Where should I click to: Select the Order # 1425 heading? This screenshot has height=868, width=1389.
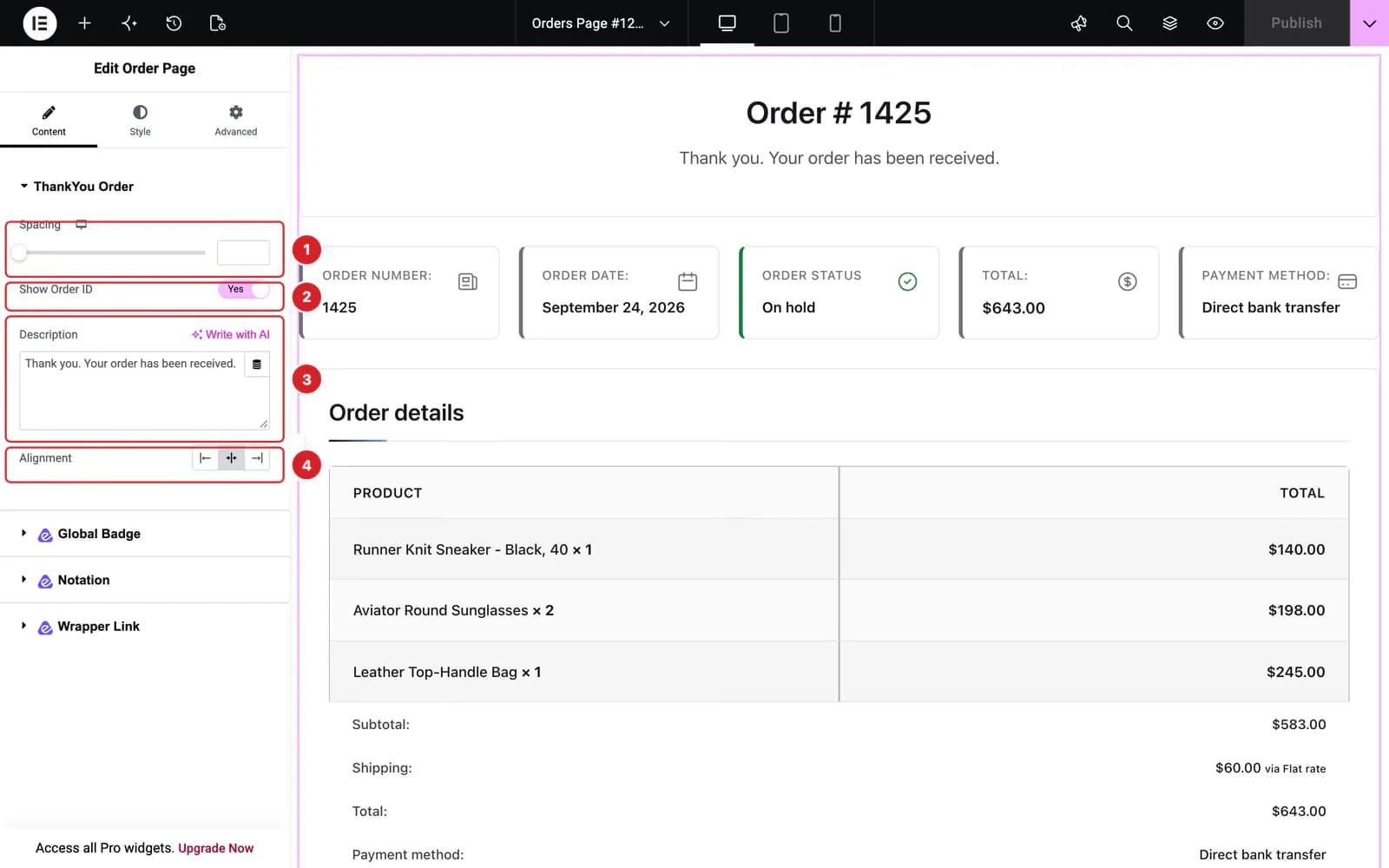[x=839, y=113]
